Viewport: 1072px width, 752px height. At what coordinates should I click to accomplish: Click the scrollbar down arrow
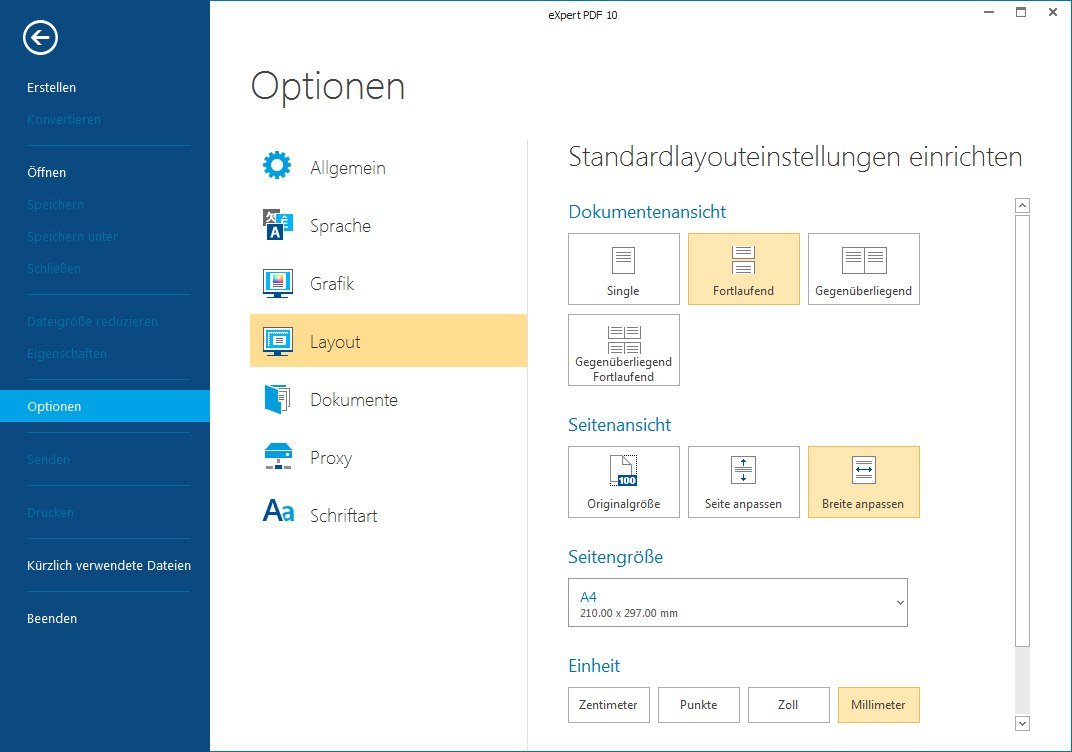[1022, 723]
